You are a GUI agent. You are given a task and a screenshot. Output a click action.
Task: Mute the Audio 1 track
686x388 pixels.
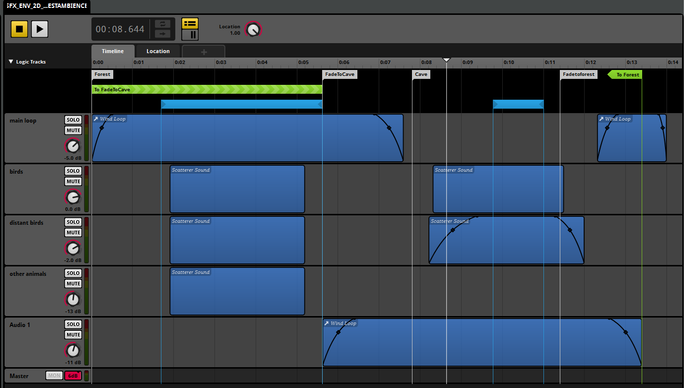(73, 335)
